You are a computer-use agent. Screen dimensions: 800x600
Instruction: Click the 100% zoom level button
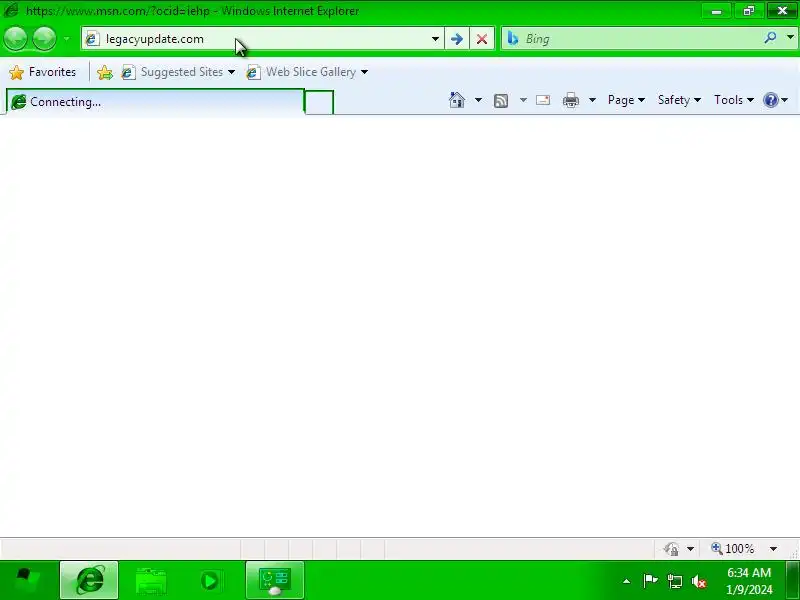click(x=733, y=549)
